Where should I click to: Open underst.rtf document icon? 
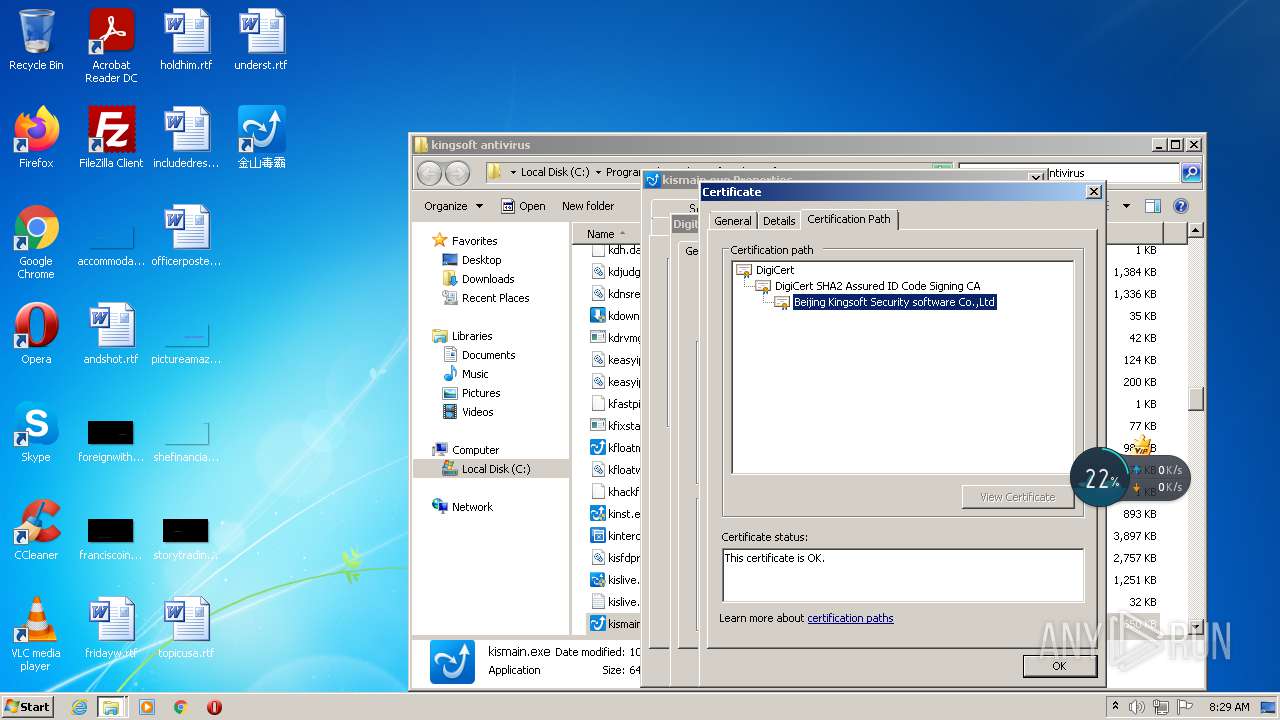coord(261,40)
